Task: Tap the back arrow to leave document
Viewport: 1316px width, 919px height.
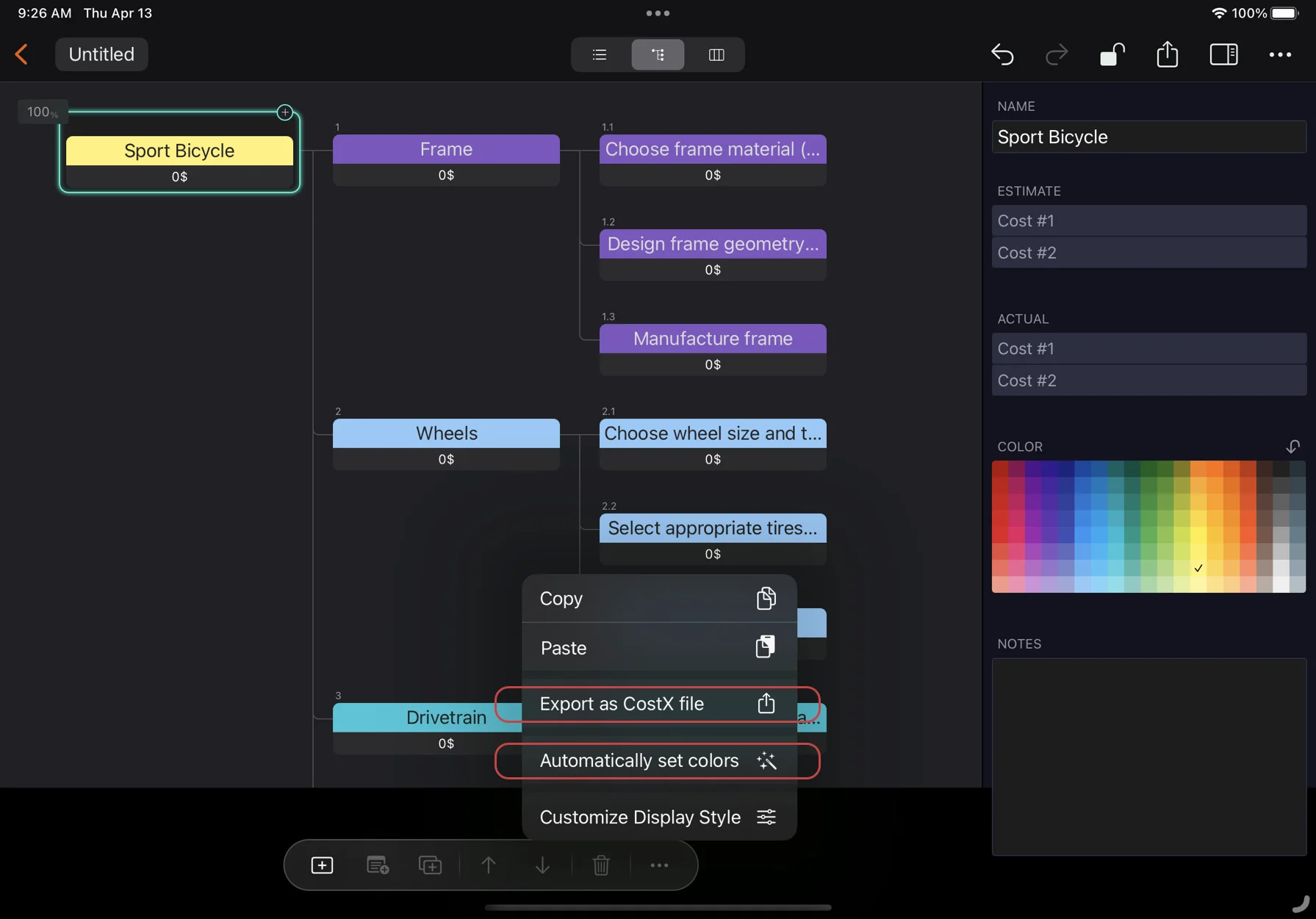Action: point(22,54)
